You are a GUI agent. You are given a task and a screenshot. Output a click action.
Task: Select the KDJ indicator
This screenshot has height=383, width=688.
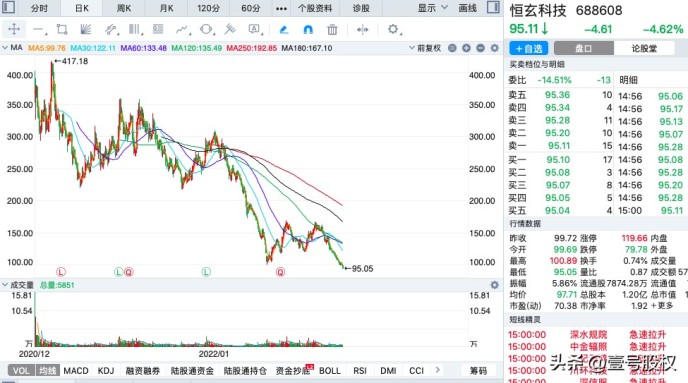pyautogui.click(x=106, y=371)
